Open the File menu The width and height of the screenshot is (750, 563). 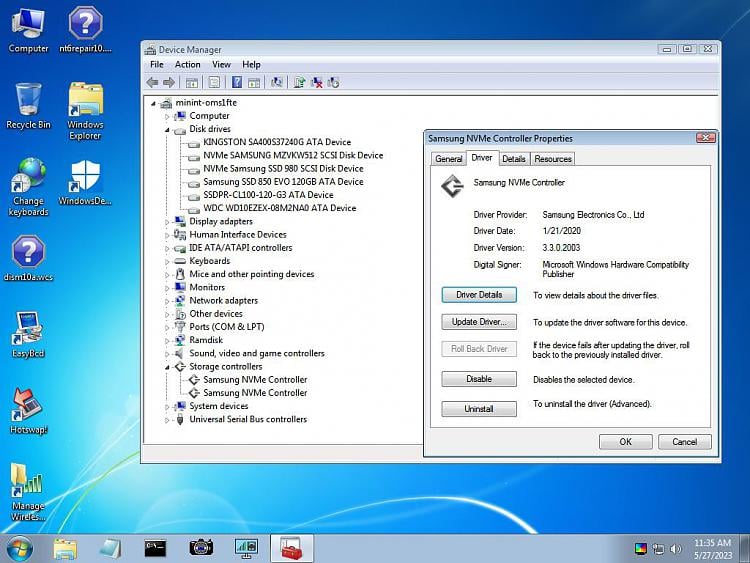pyautogui.click(x=156, y=65)
